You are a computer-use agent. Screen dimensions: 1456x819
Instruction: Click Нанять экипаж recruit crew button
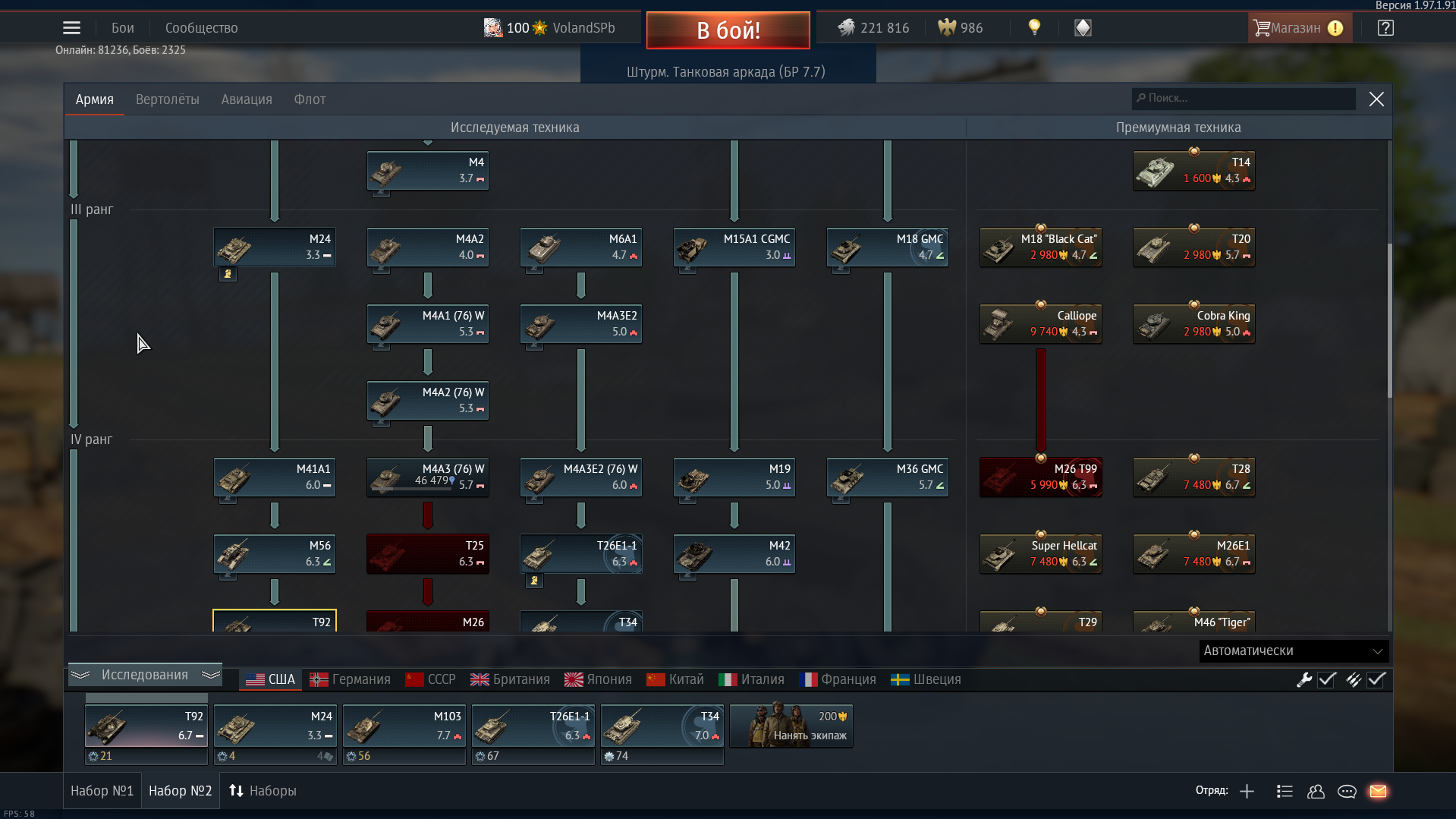pos(791,726)
